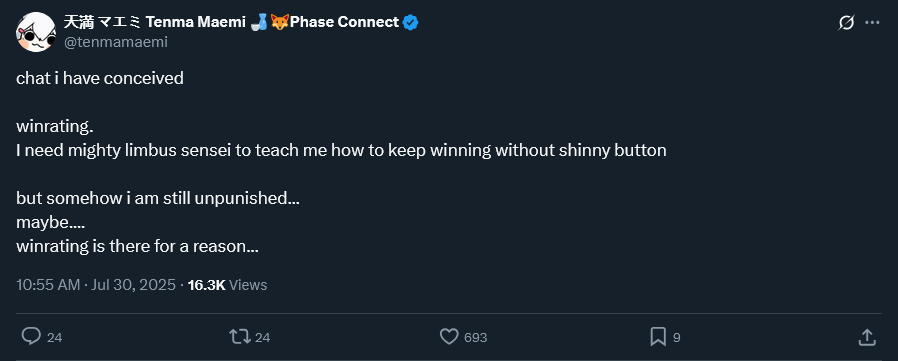Toggle the bookmark icon
The height and width of the screenshot is (361, 898).
pyautogui.click(x=658, y=336)
